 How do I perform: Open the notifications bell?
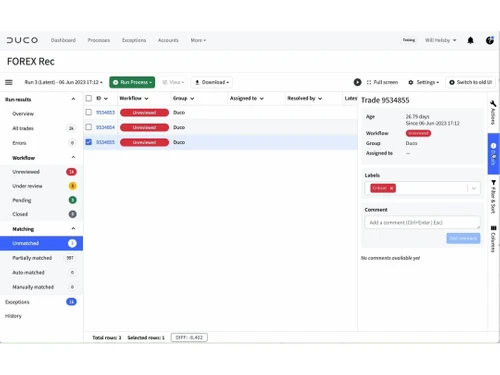point(470,40)
